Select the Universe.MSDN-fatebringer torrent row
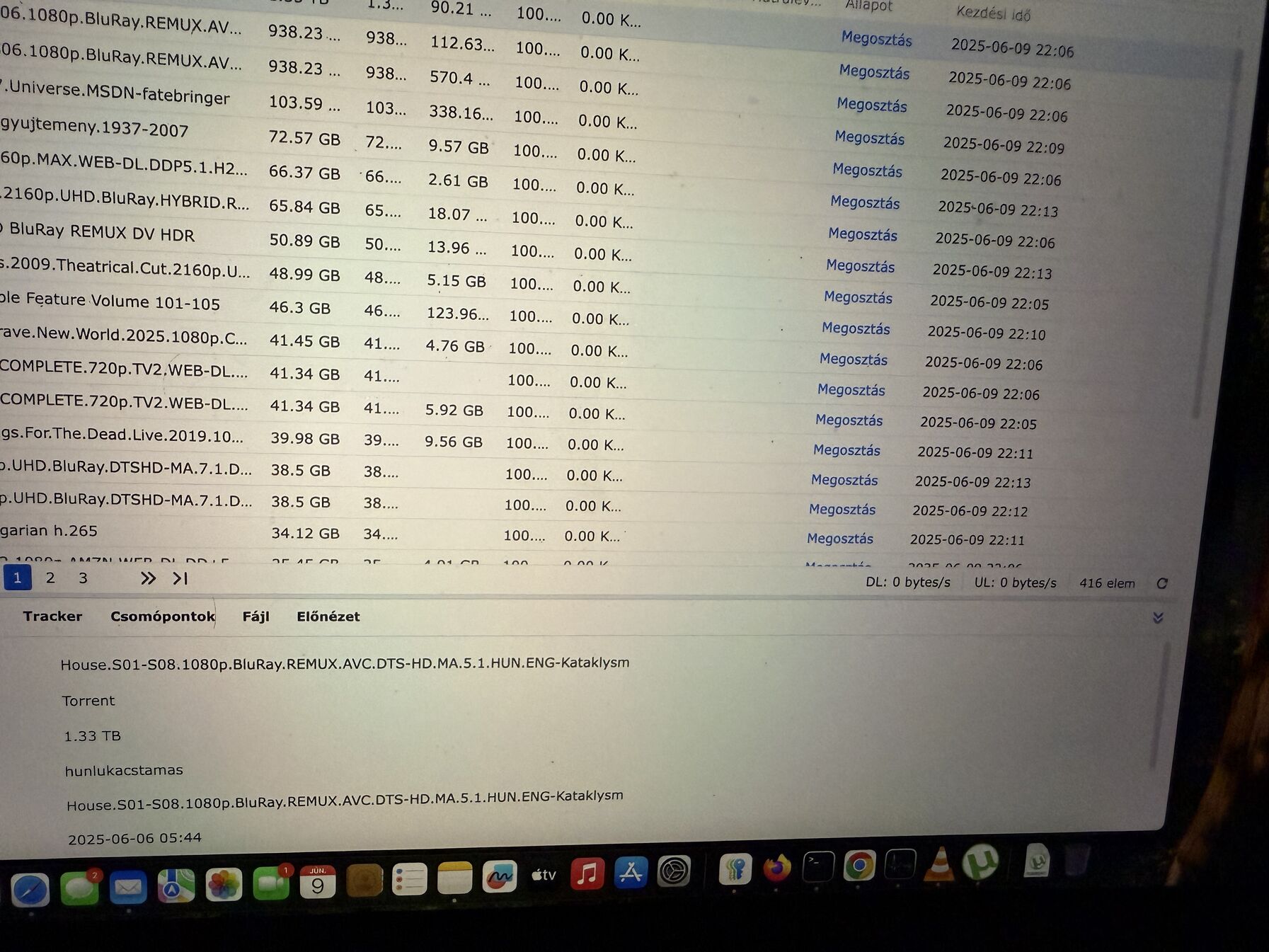 116,92
